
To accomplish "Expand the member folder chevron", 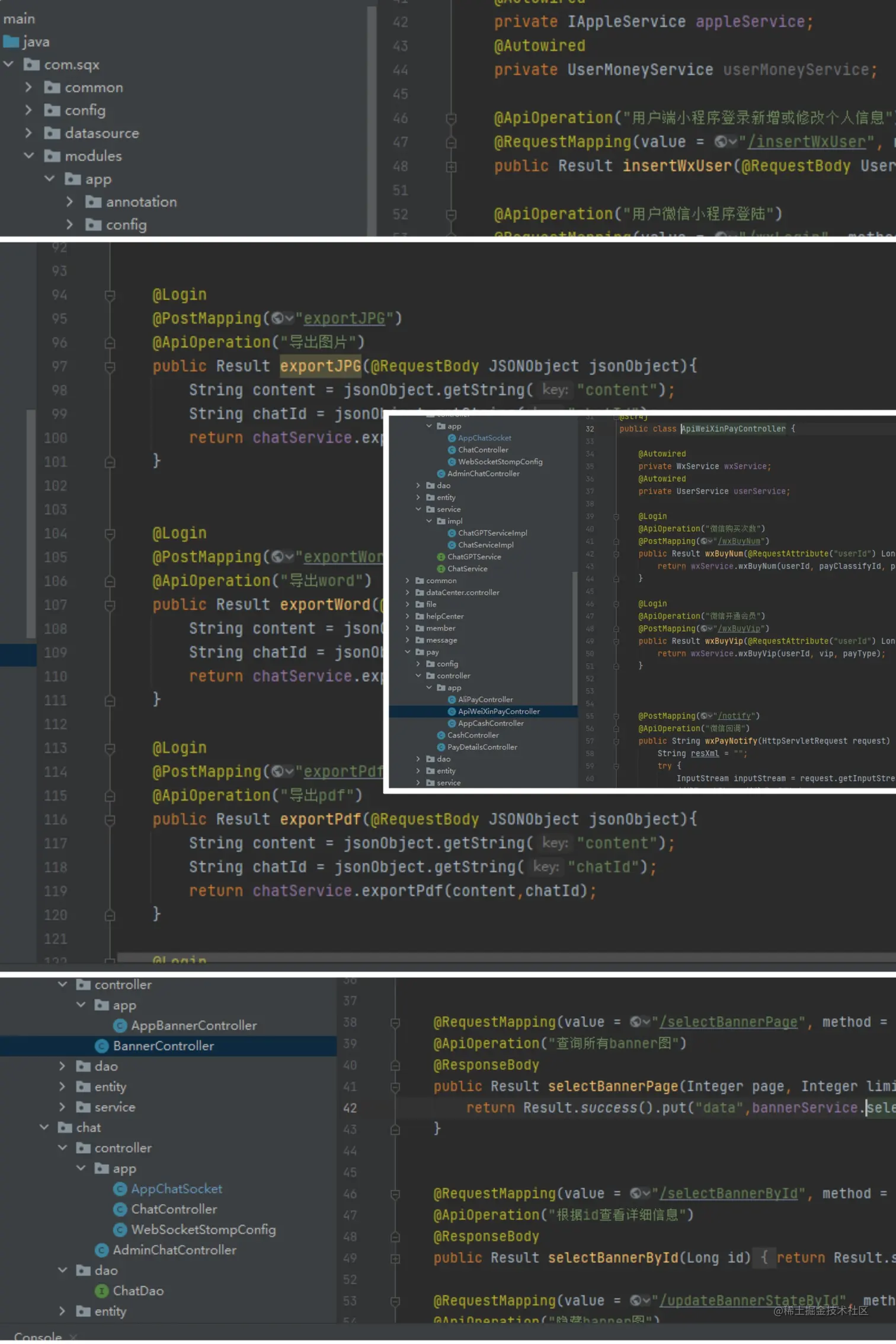I will (408, 629).
